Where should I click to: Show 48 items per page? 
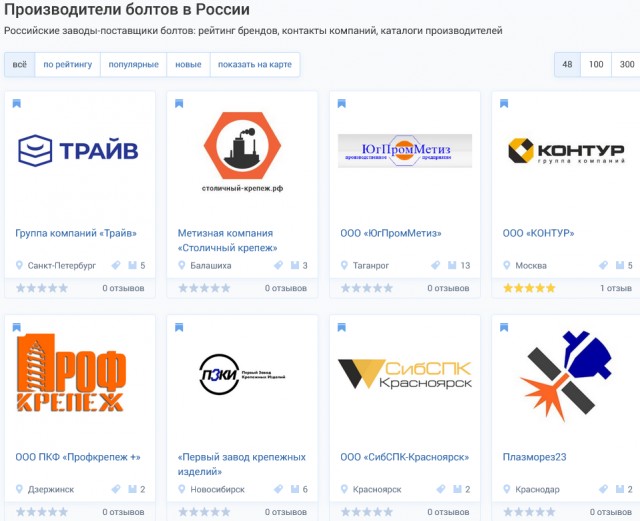click(567, 65)
